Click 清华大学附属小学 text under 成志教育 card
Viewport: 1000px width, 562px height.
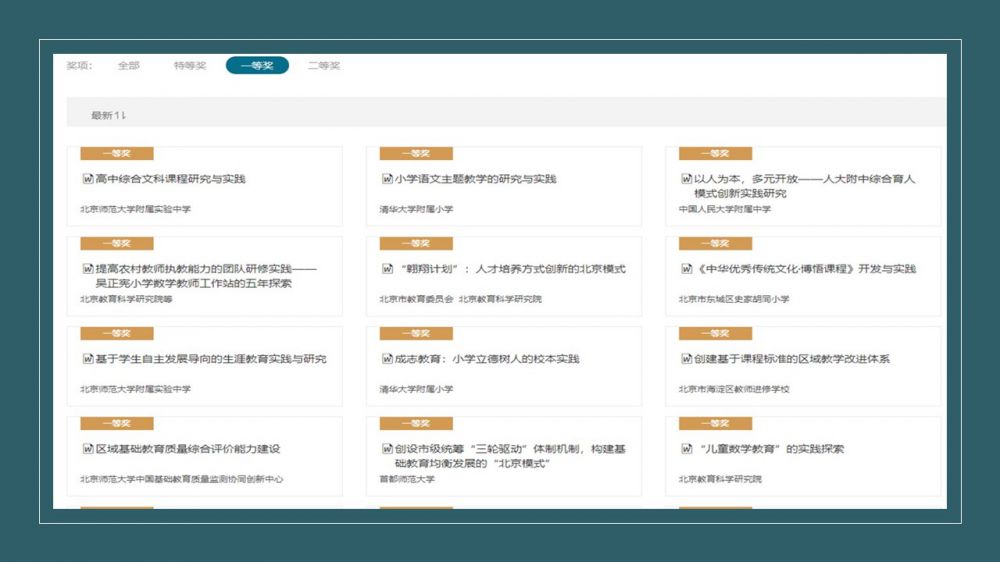(416, 389)
